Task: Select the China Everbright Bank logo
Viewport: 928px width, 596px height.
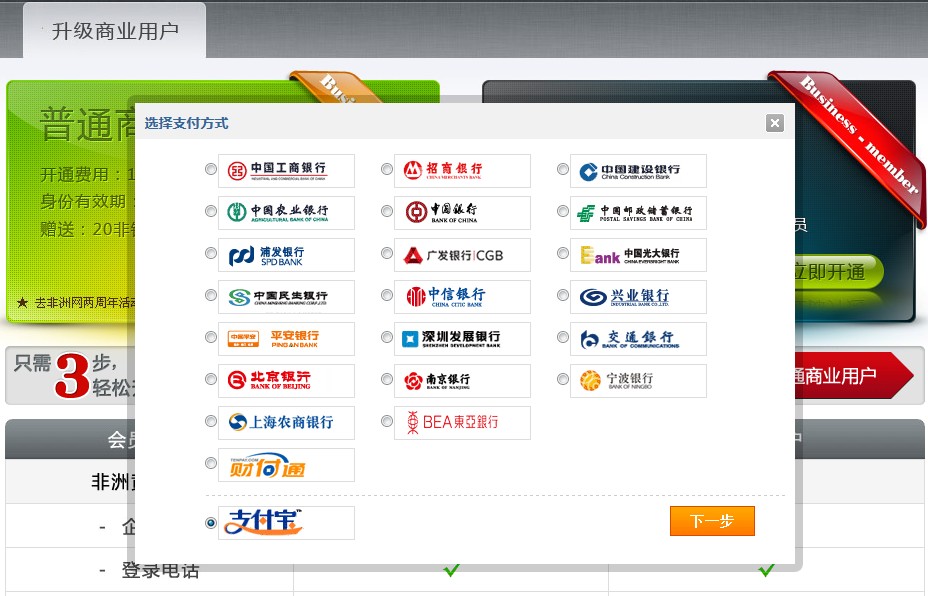Action: [x=638, y=255]
